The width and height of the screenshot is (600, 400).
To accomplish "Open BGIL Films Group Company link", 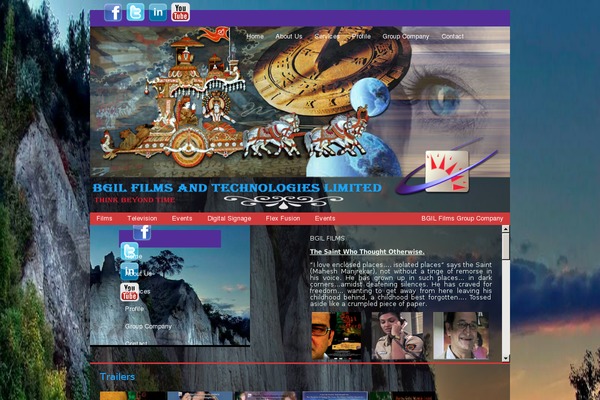I will 462,218.
